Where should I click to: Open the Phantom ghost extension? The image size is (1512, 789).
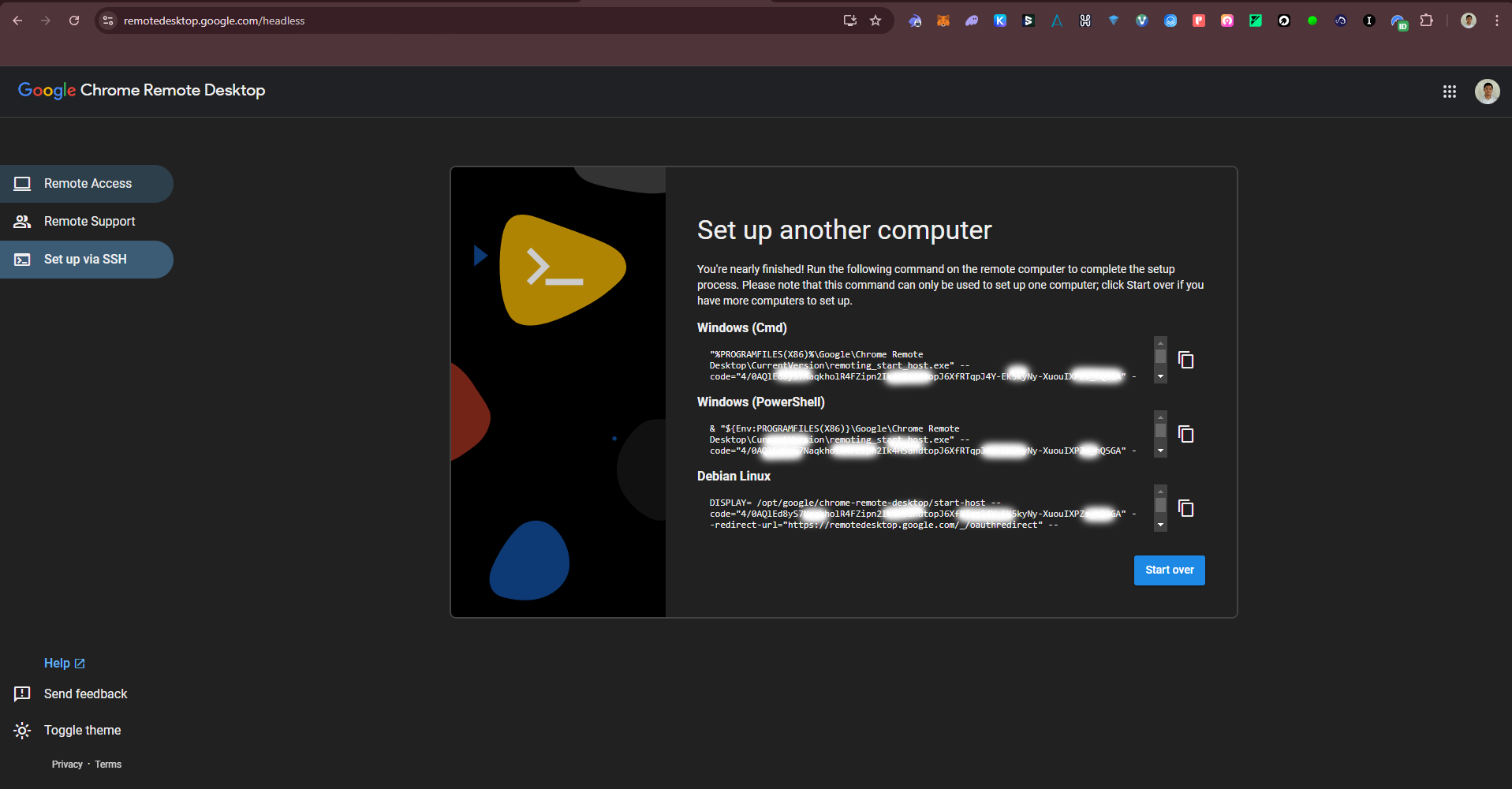(972, 21)
